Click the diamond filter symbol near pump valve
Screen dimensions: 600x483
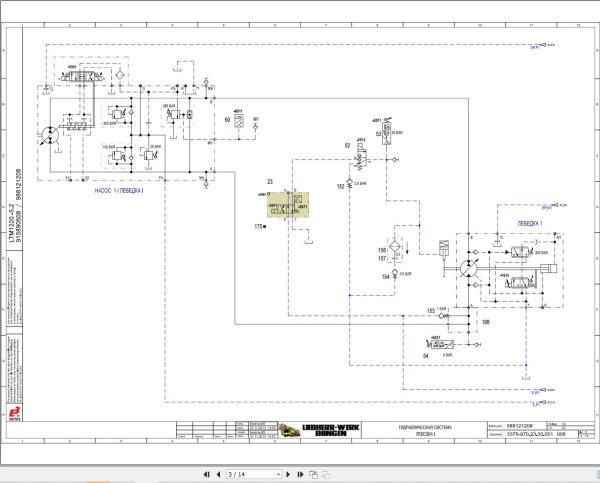(x=120, y=75)
